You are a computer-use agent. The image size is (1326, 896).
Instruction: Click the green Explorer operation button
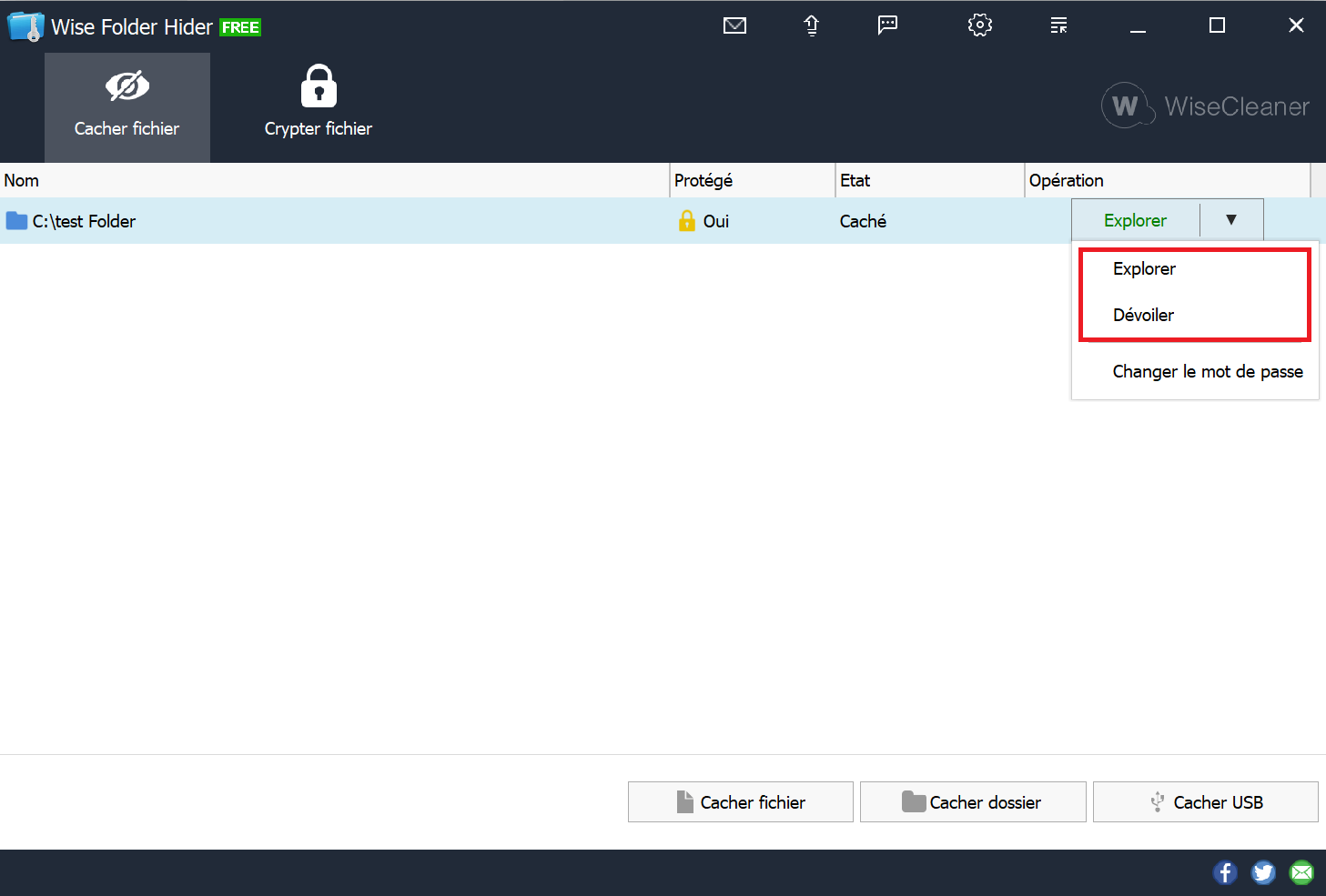(x=1135, y=220)
